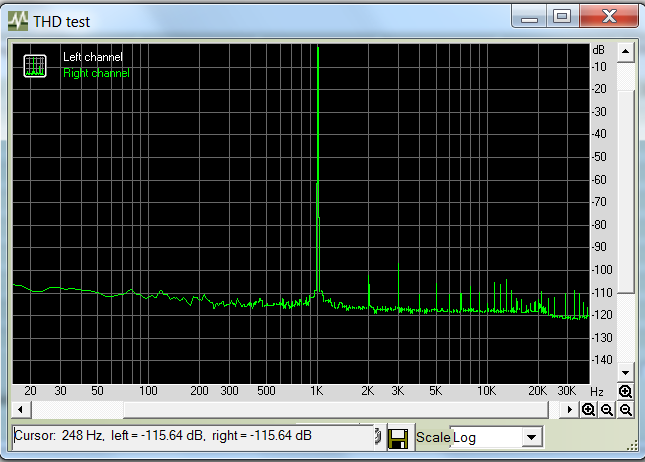Click the "dB" unit label atop the level axis

click(599, 50)
